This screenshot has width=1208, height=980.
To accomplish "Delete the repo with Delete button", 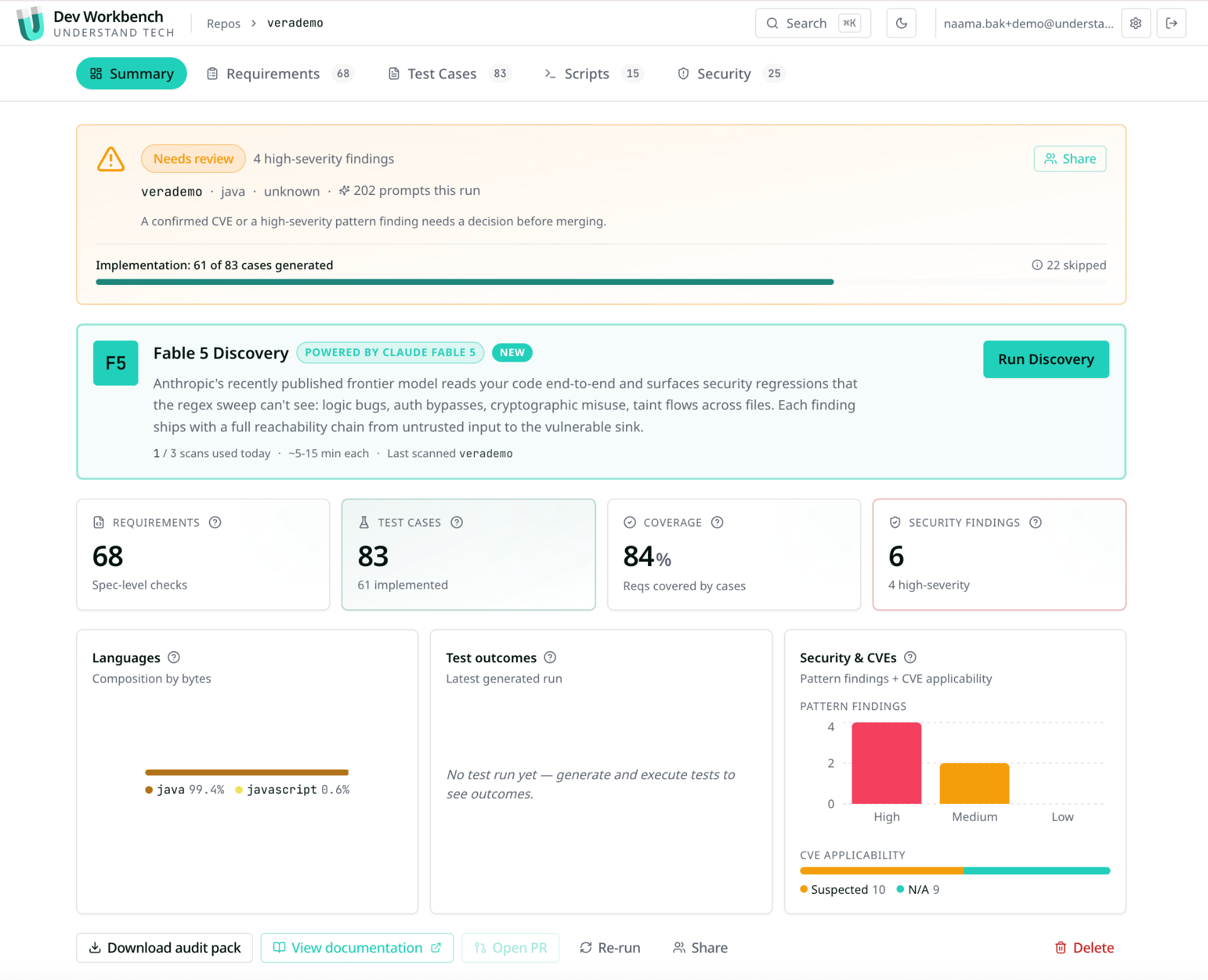I will [1084, 948].
